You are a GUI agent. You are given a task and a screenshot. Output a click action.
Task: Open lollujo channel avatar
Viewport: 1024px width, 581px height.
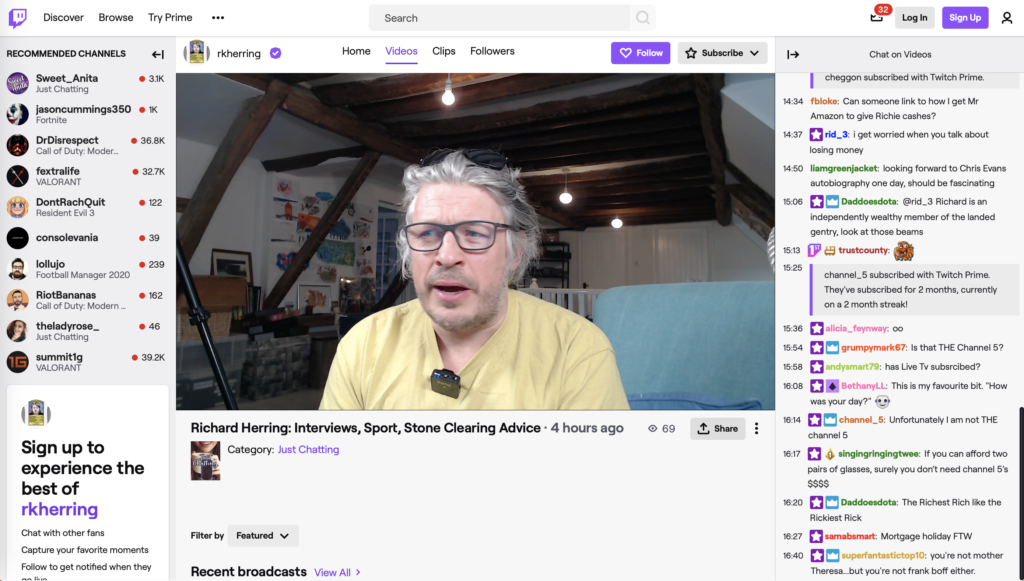pos(18,269)
